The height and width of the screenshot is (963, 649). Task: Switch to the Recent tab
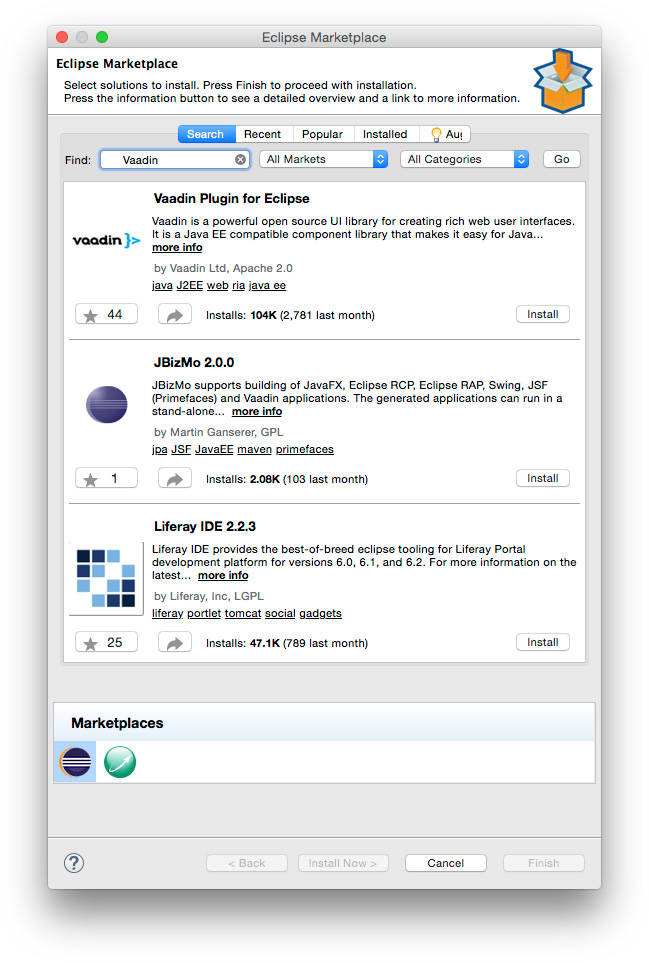point(263,134)
